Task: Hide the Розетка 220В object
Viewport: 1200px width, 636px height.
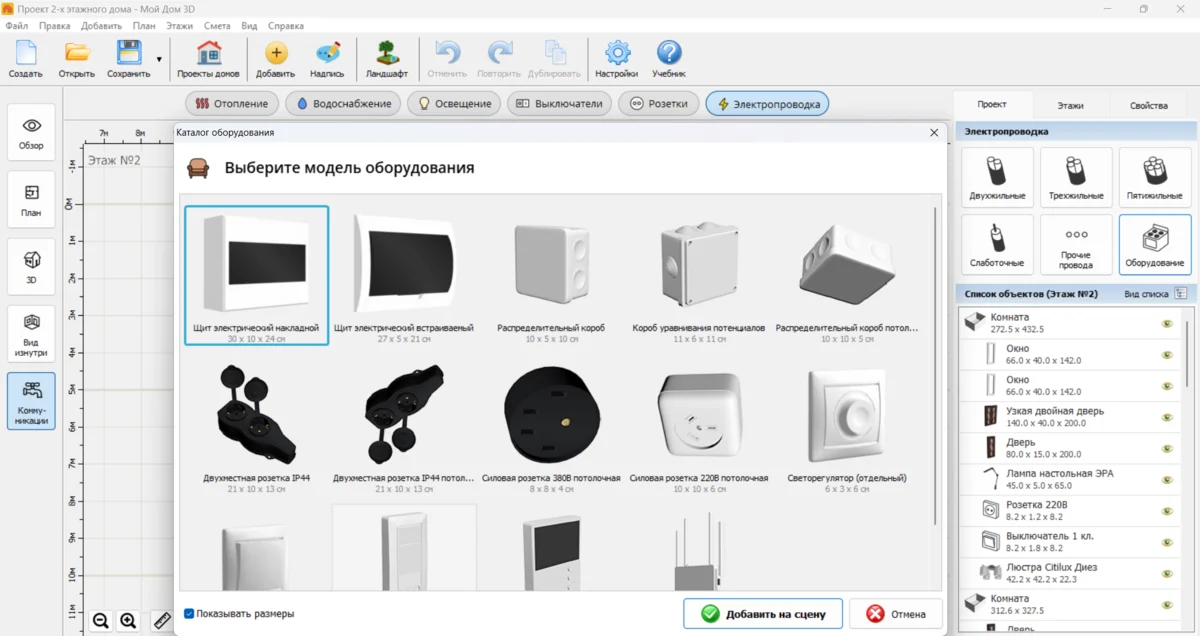Action: (x=1166, y=510)
